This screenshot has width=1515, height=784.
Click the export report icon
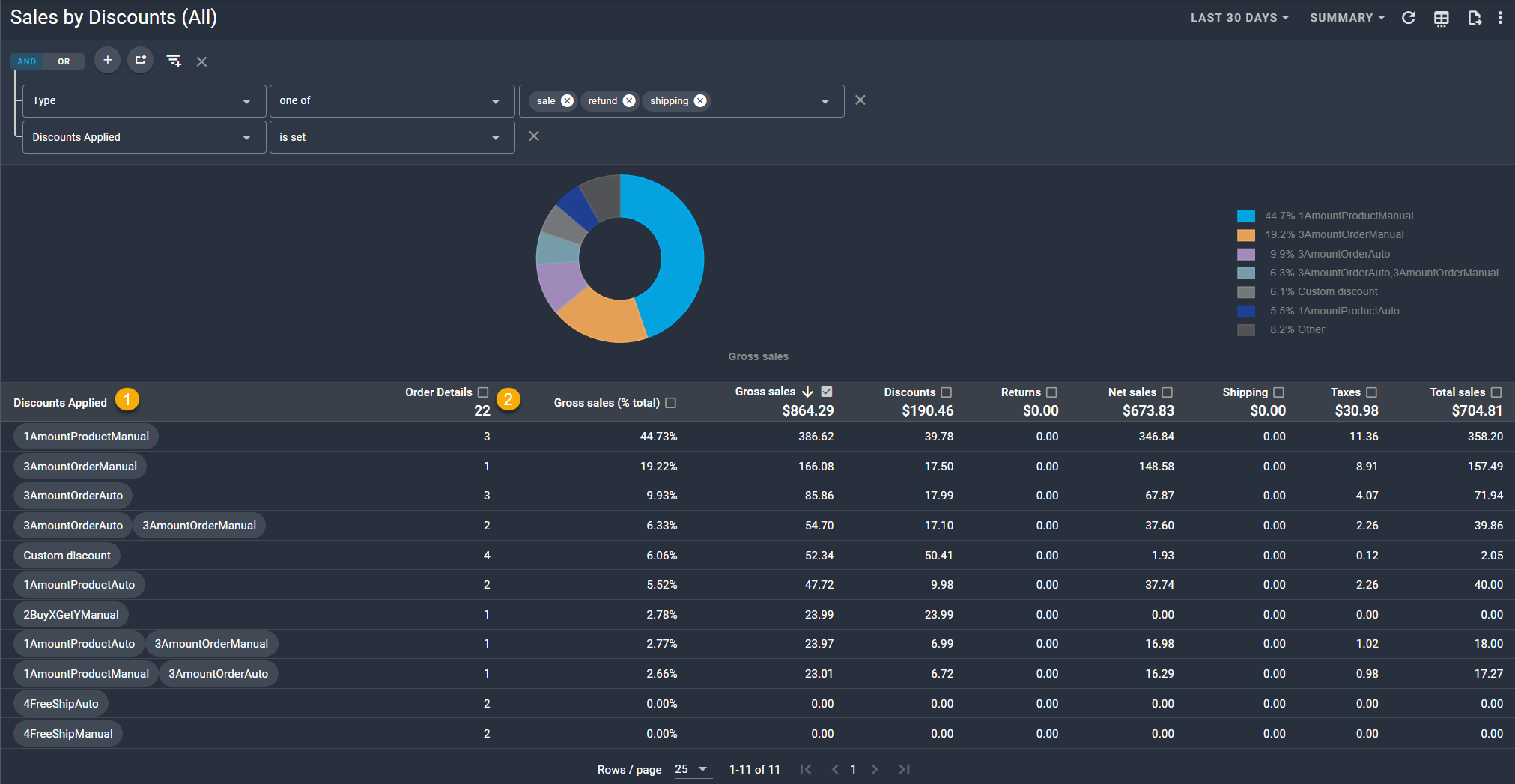click(1474, 18)
